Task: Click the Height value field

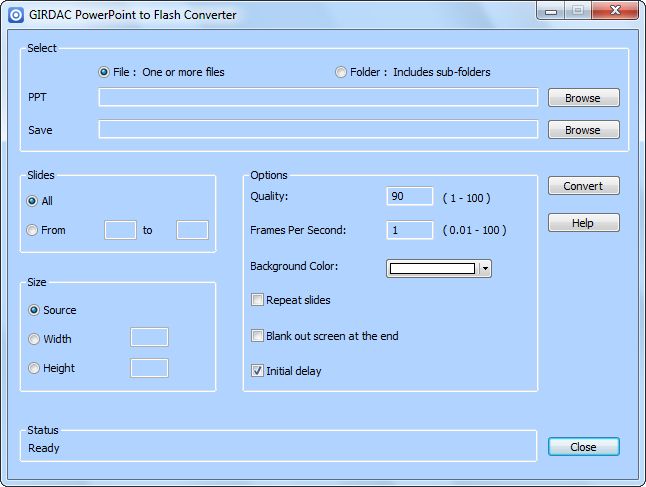Action: (149, 368)
